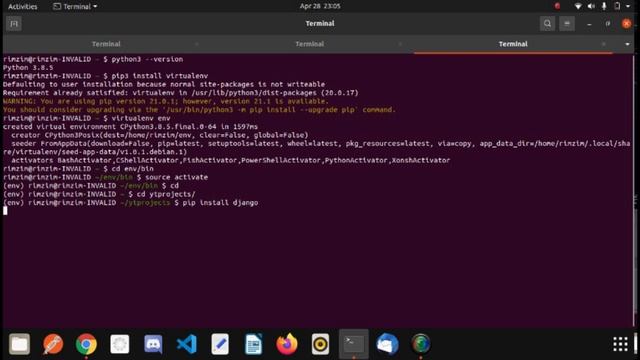This screenshot has height=360, width=640.
Task: Click the 'created virtual environment' output line
Action: point(131,127)
